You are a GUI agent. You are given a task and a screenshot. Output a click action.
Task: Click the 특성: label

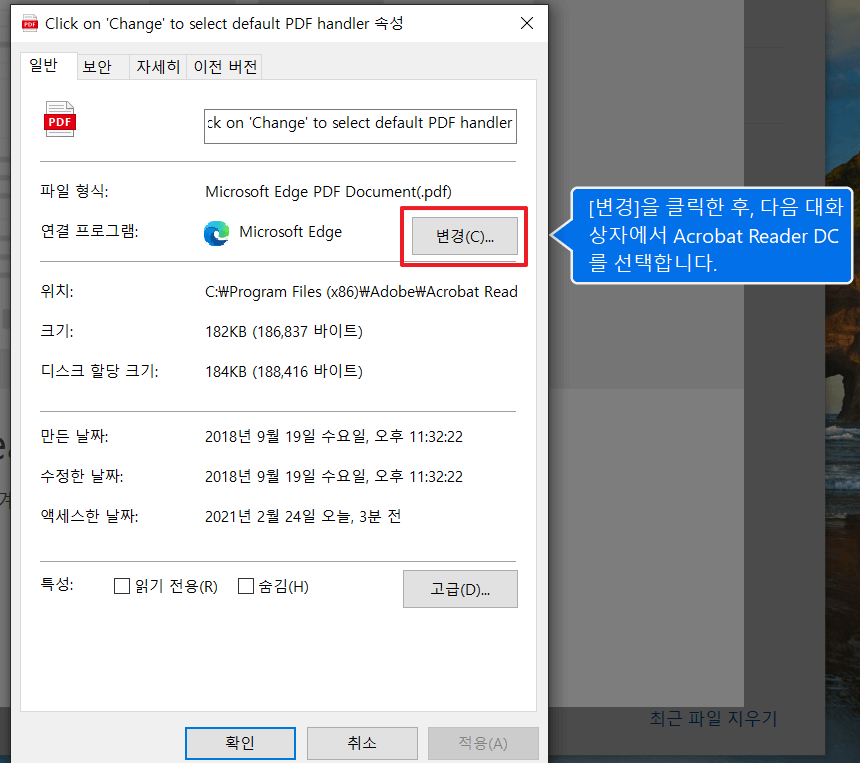[x=57, y=584]
